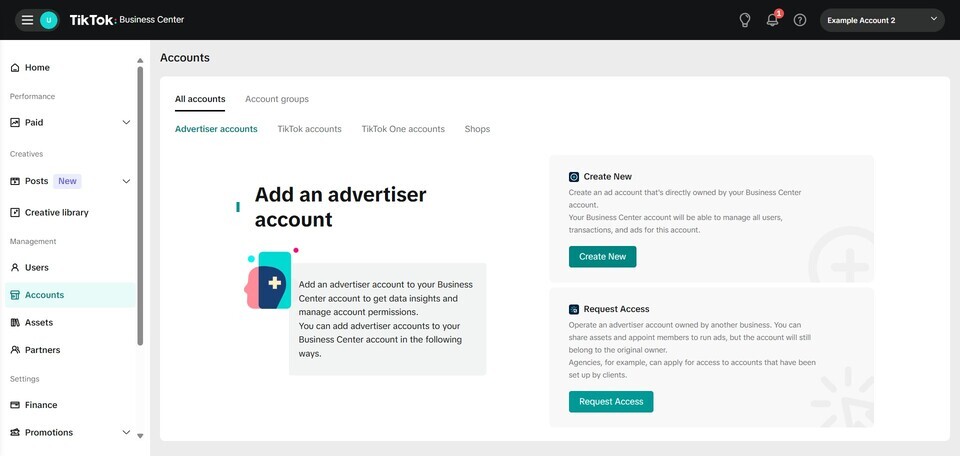Viewport: 960px width, 456px height.
Task: Open the Users management page
Action: (x=37, y=268)
